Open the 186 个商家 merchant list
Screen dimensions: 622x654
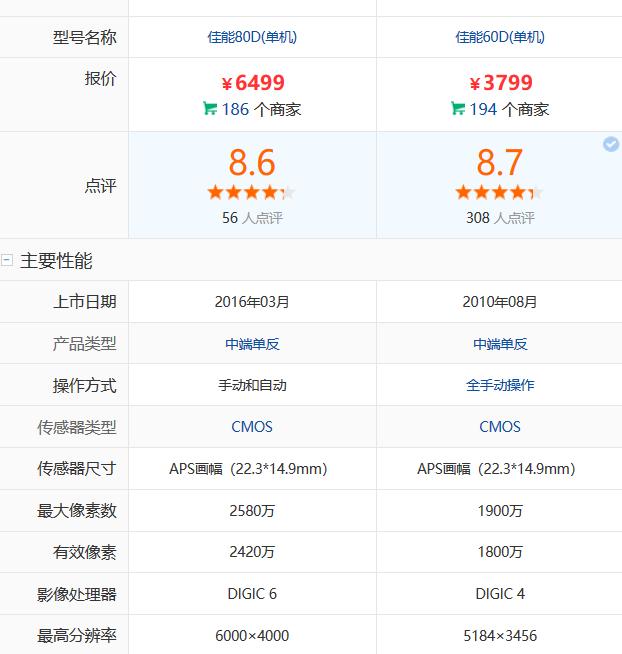point(261,109)
